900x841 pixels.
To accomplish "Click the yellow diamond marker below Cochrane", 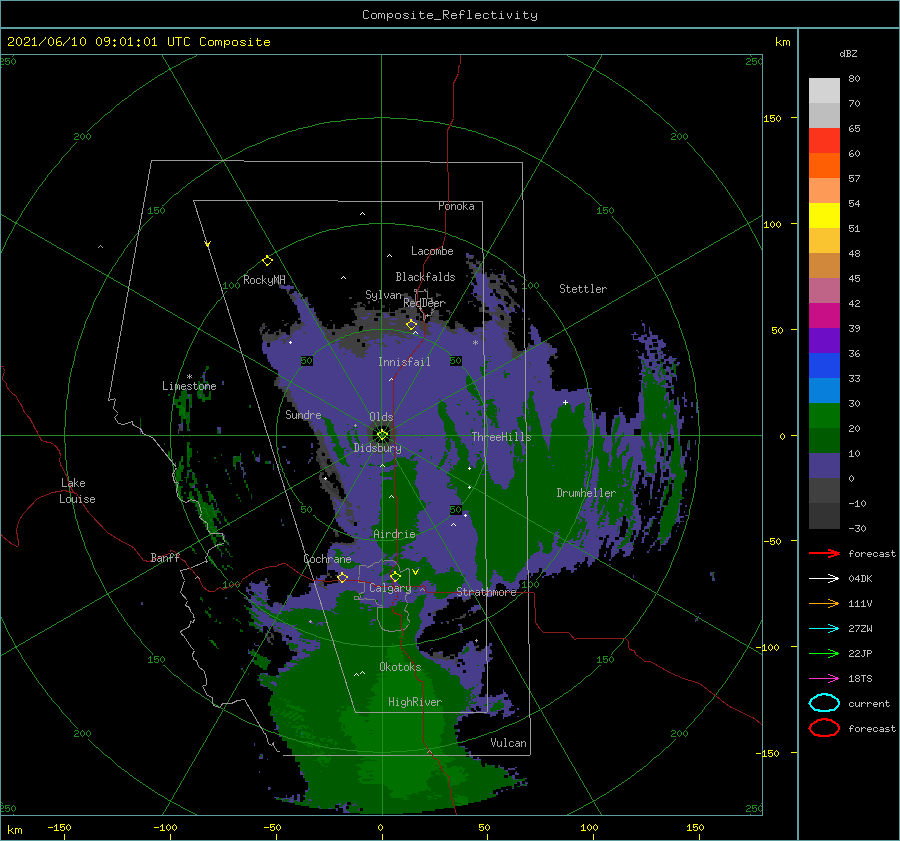I will pos(342,577).
